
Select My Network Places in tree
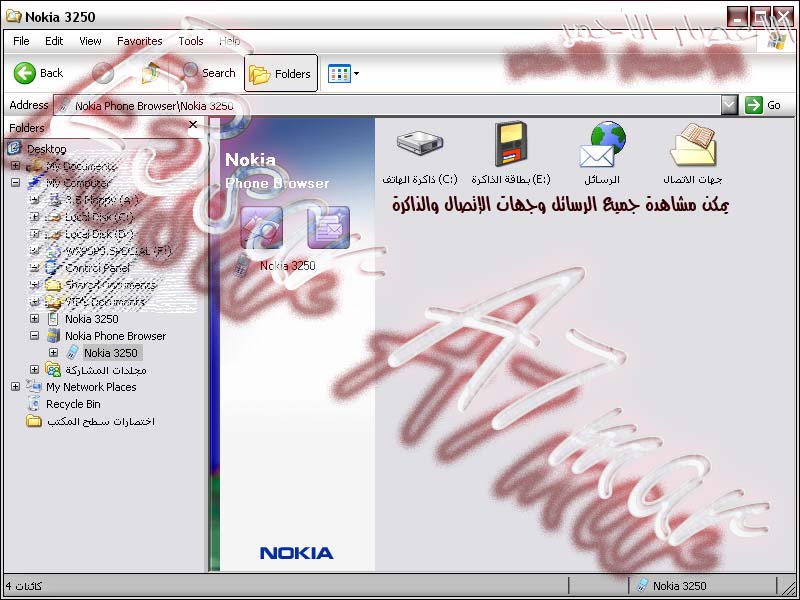pos(91,387)
